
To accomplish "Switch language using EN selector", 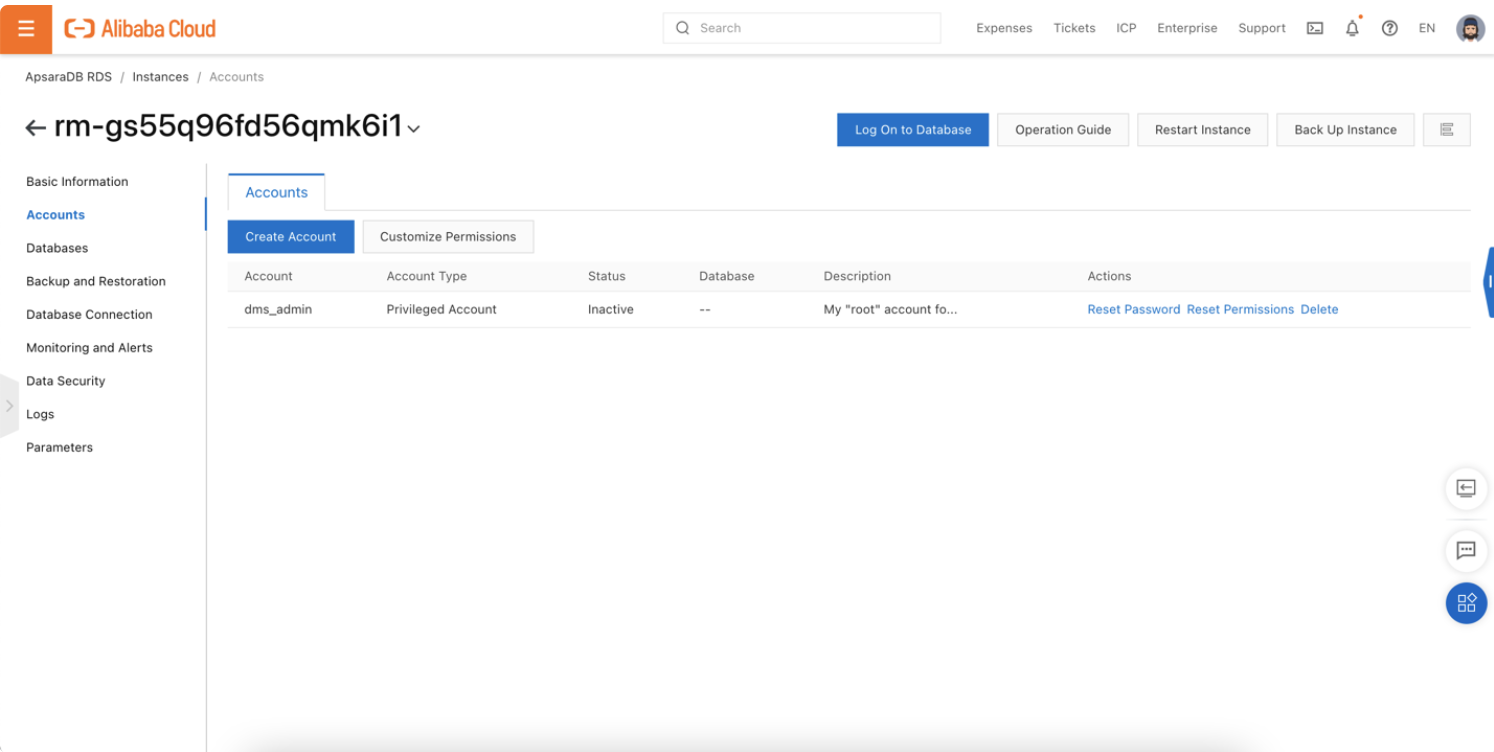I will click(1427, 28).
